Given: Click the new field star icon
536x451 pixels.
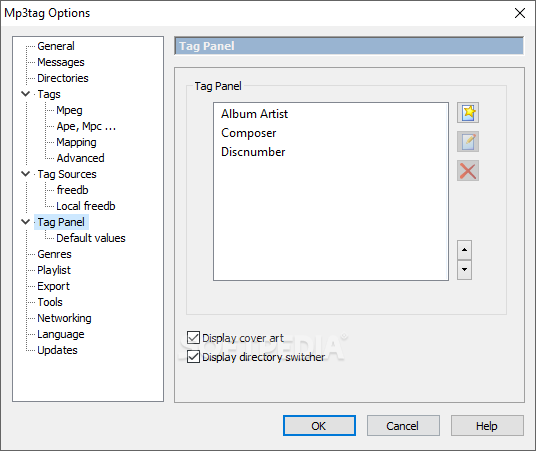Looking at the screenshot, I should pyautogui.click(x=468, y=112).
